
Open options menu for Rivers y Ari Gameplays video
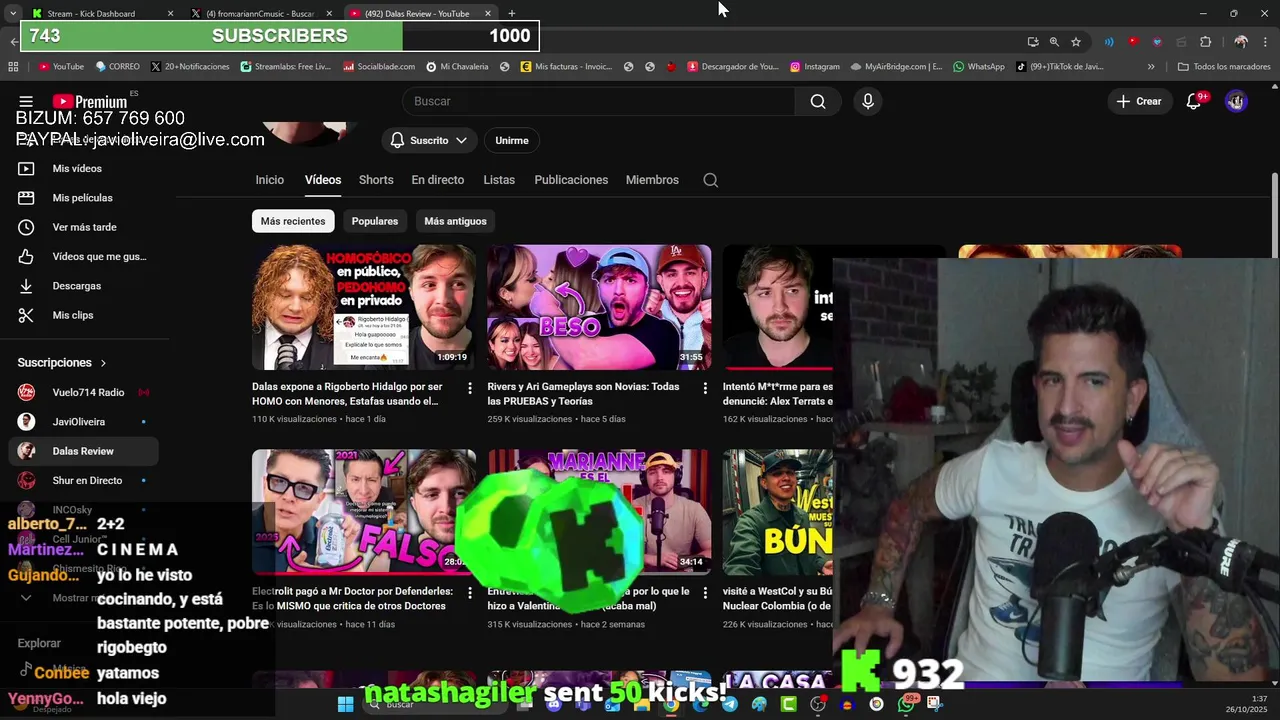coord(705,388)
